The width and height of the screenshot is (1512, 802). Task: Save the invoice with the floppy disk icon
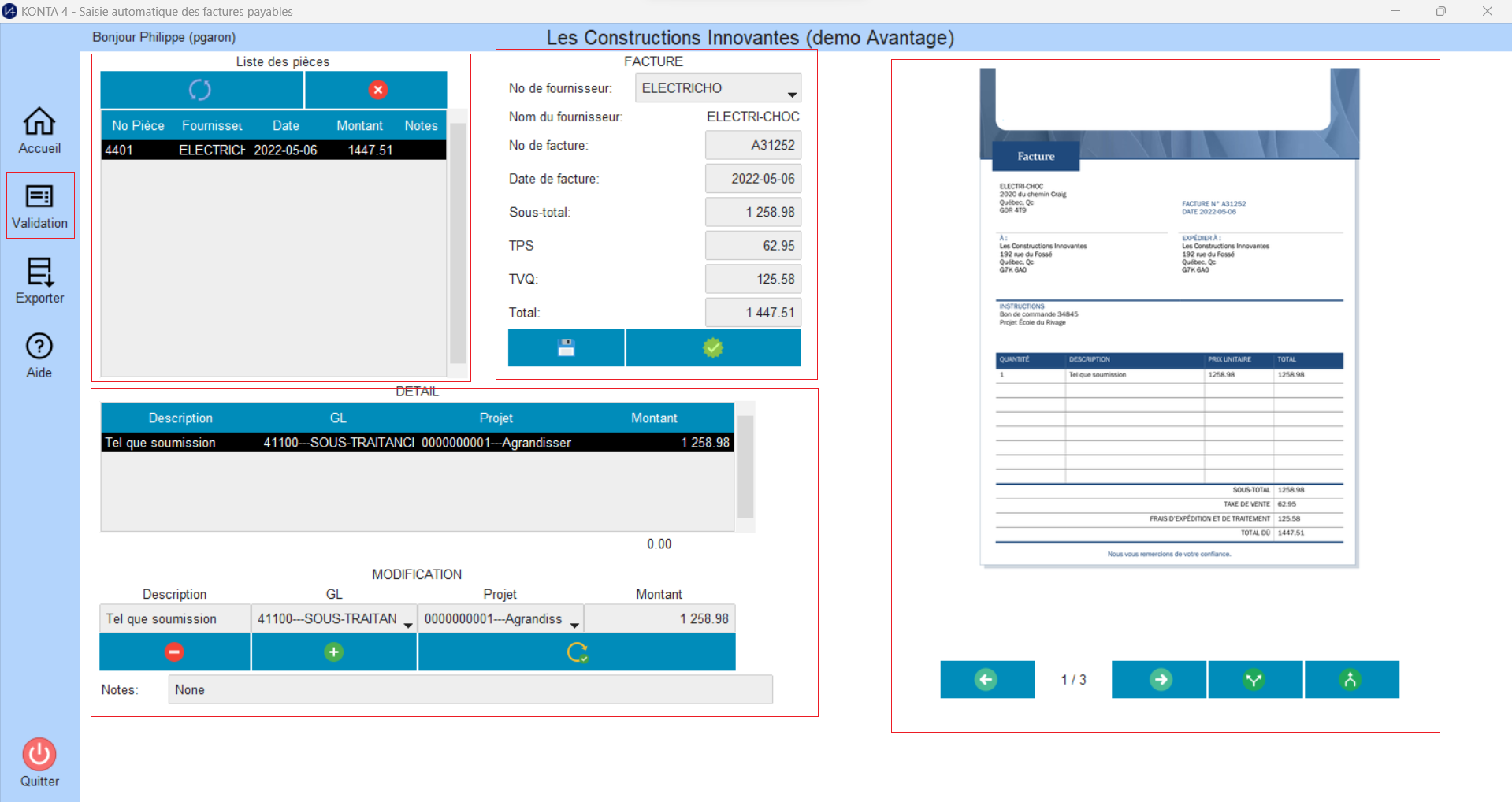pos(566,347)
